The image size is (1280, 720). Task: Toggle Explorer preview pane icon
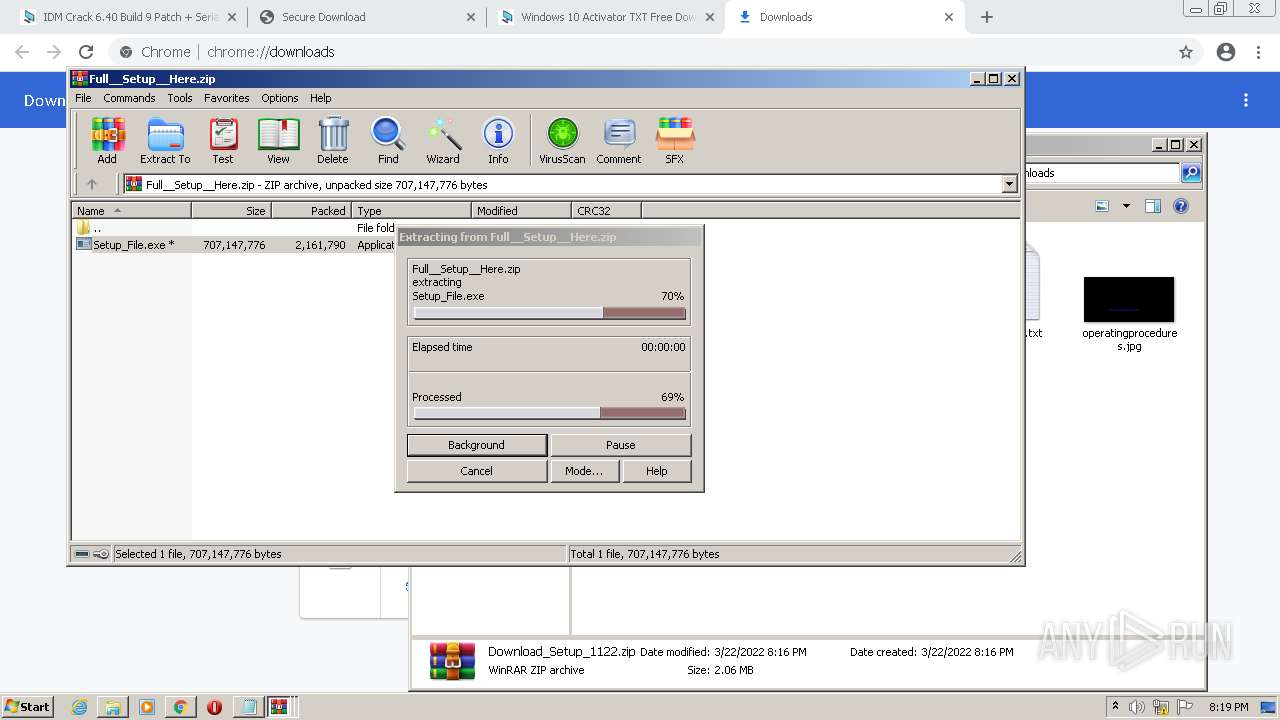coord(1153,206)
